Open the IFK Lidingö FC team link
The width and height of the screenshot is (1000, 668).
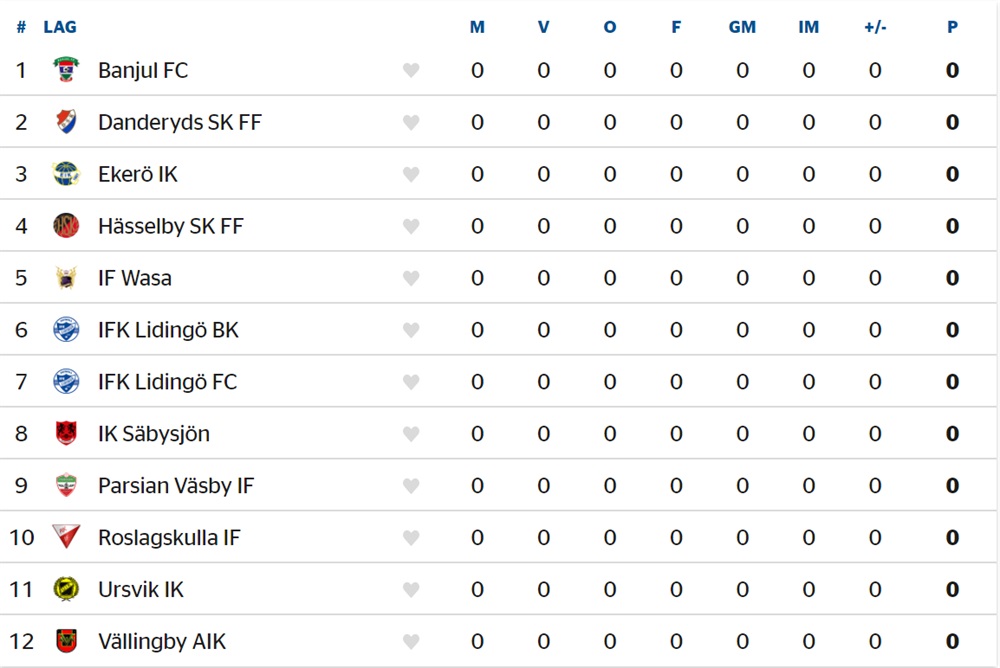[x=167, y=382]
